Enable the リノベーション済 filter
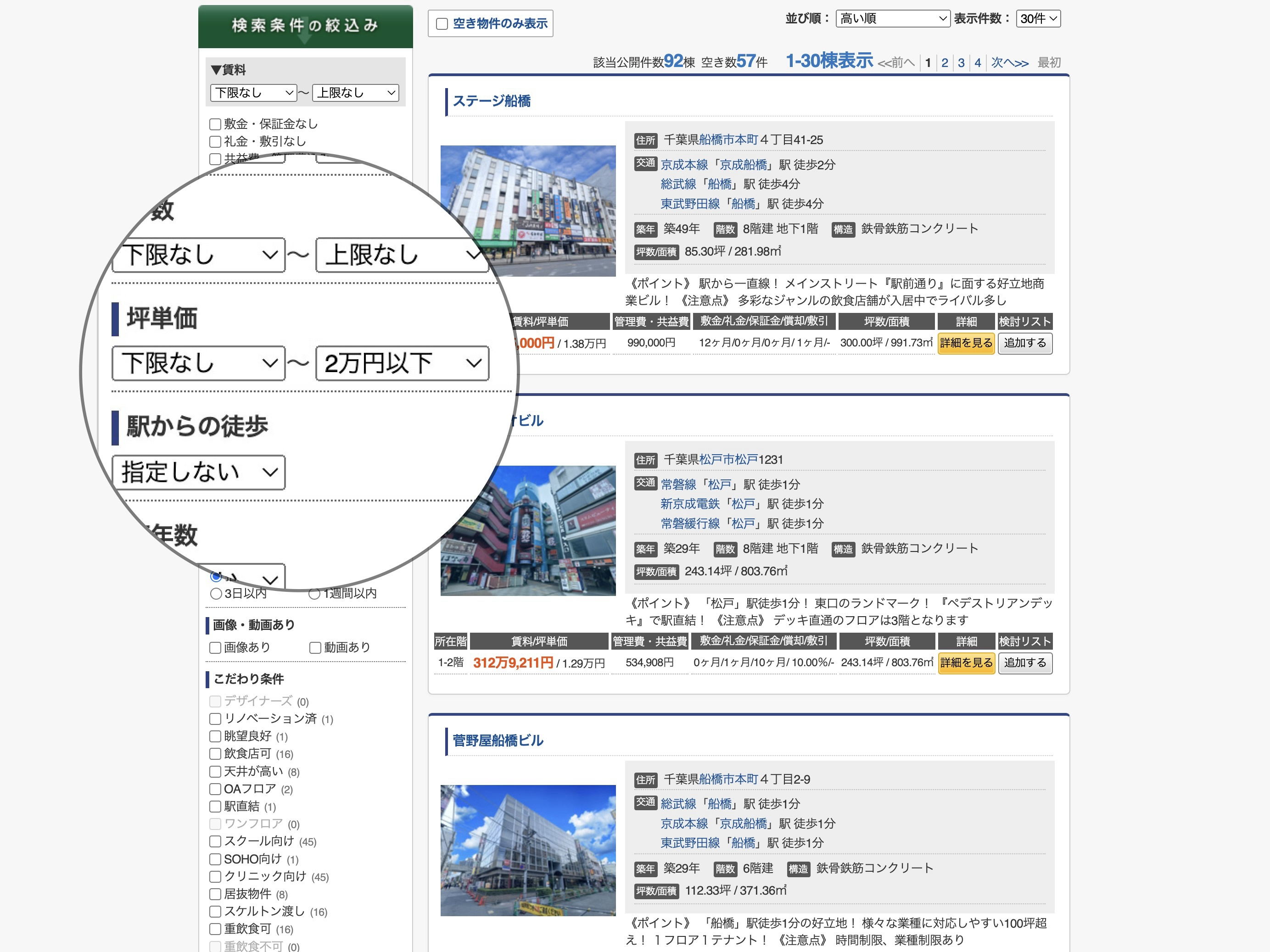1270x952 pixels. tap(216, 718)
